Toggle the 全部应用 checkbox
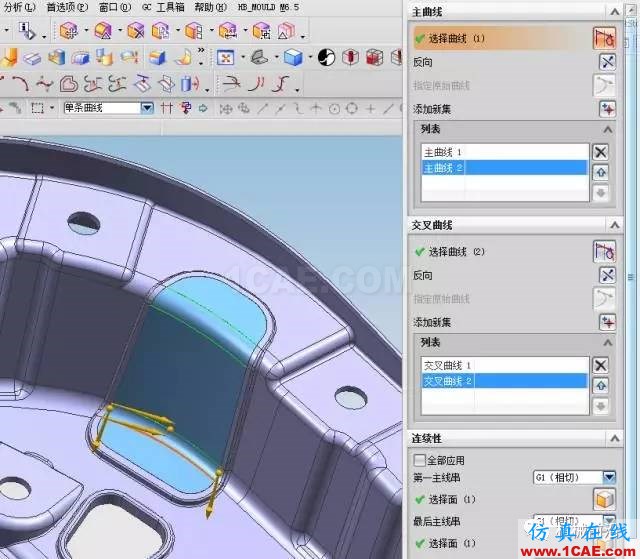 point(419,460)
